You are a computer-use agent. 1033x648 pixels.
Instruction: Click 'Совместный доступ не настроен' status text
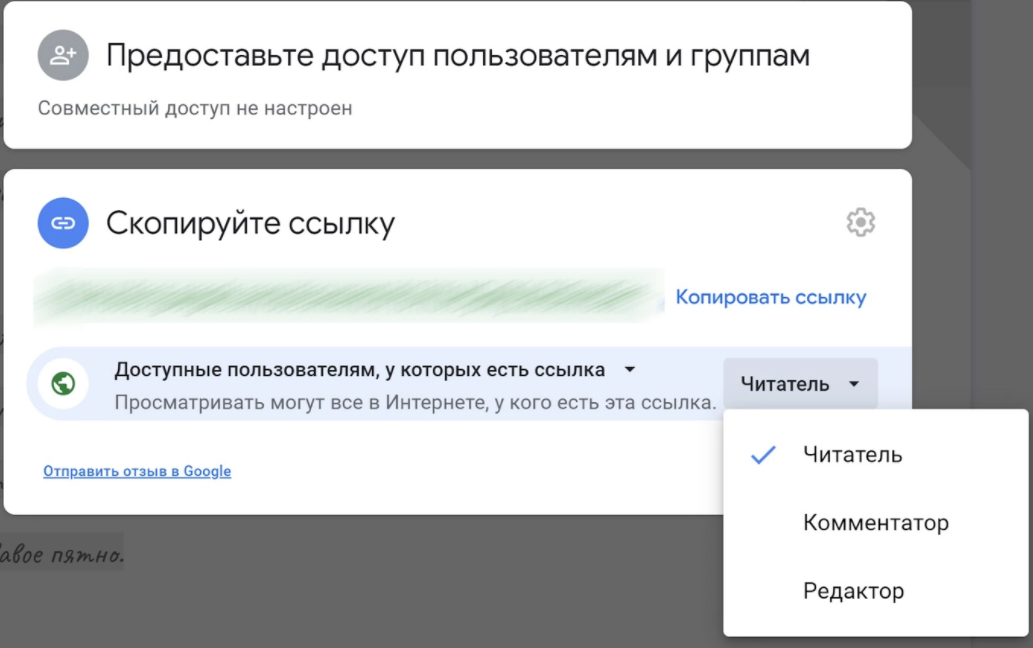tap(195, 108)
